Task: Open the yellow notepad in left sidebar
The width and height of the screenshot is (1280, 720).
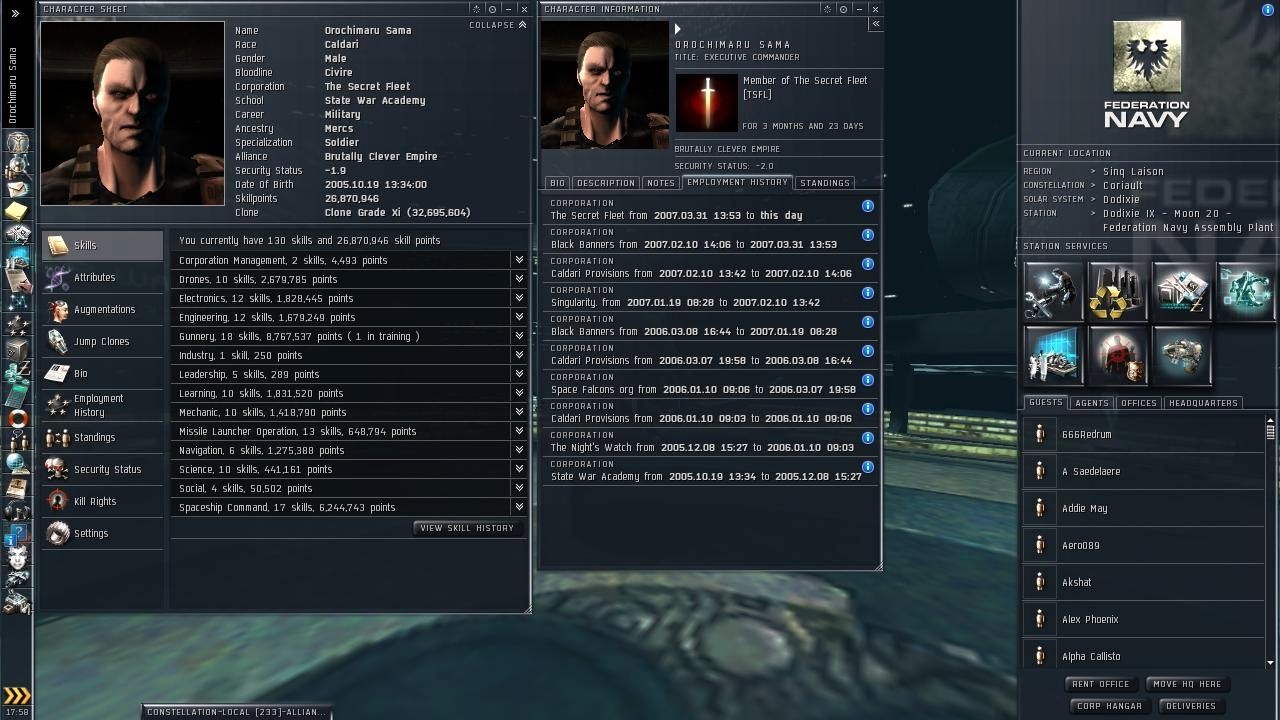Action: [17, 211]
